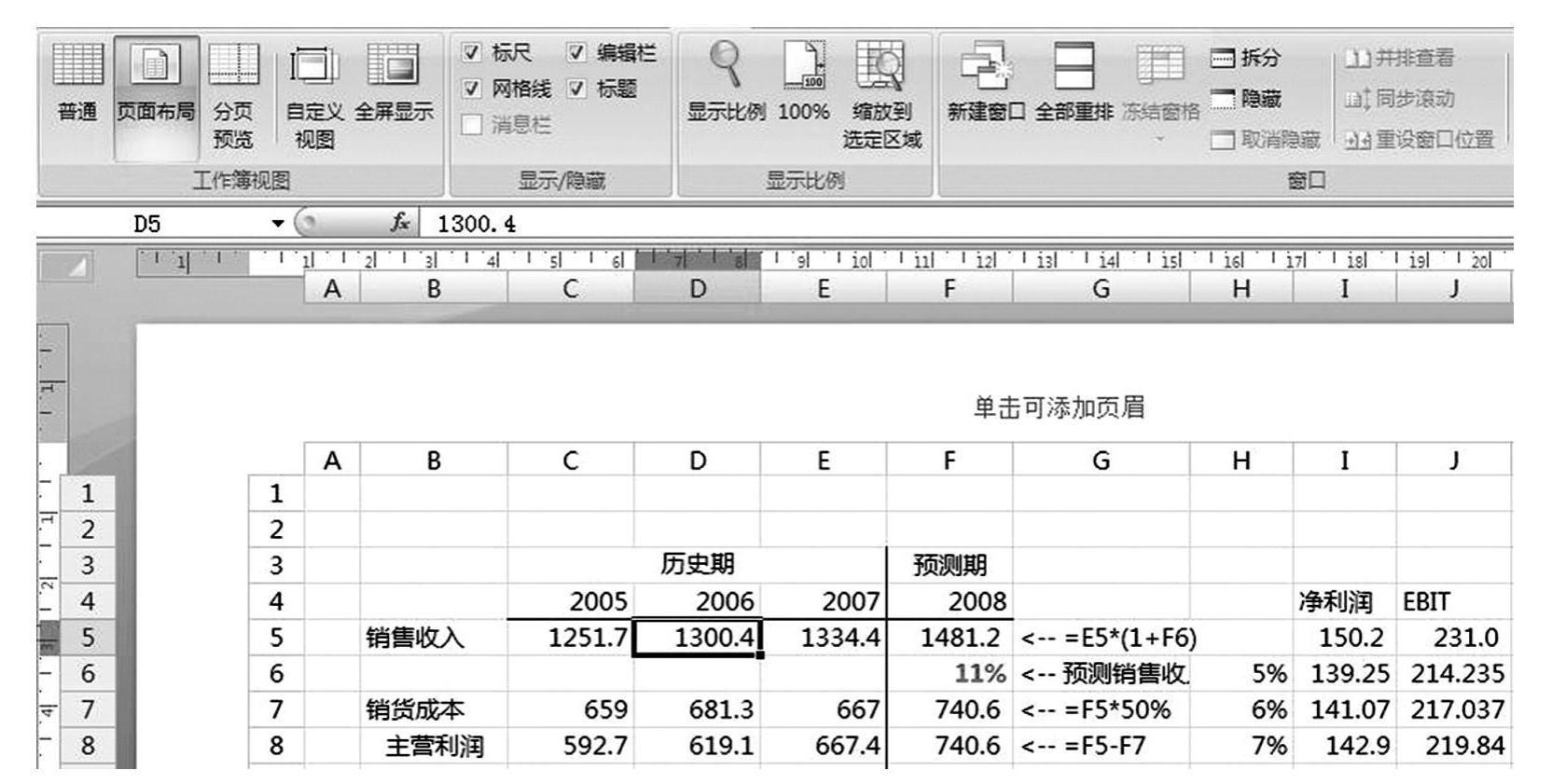Select cell containing 预测期

949,565
